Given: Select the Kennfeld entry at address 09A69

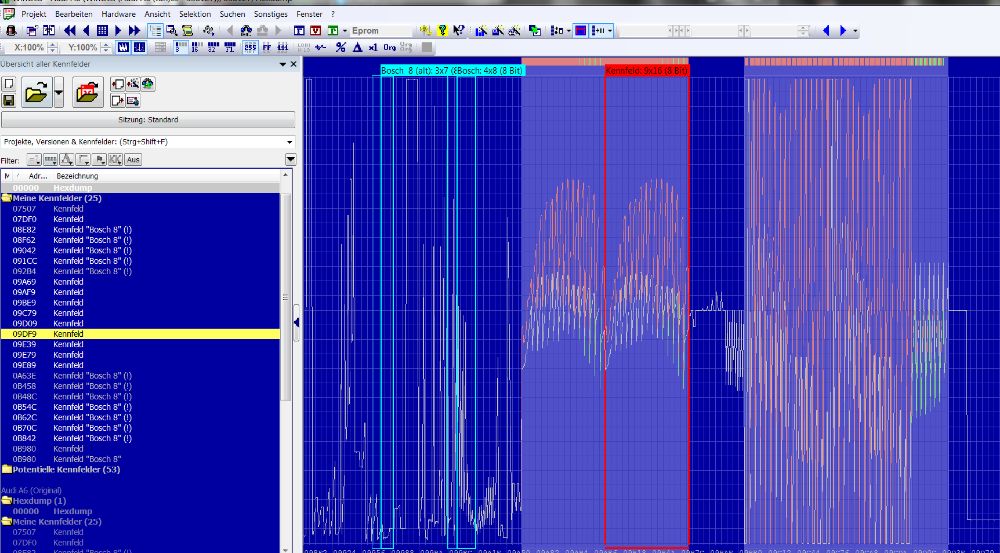Looking at the screenshot, I should point(68,282).
